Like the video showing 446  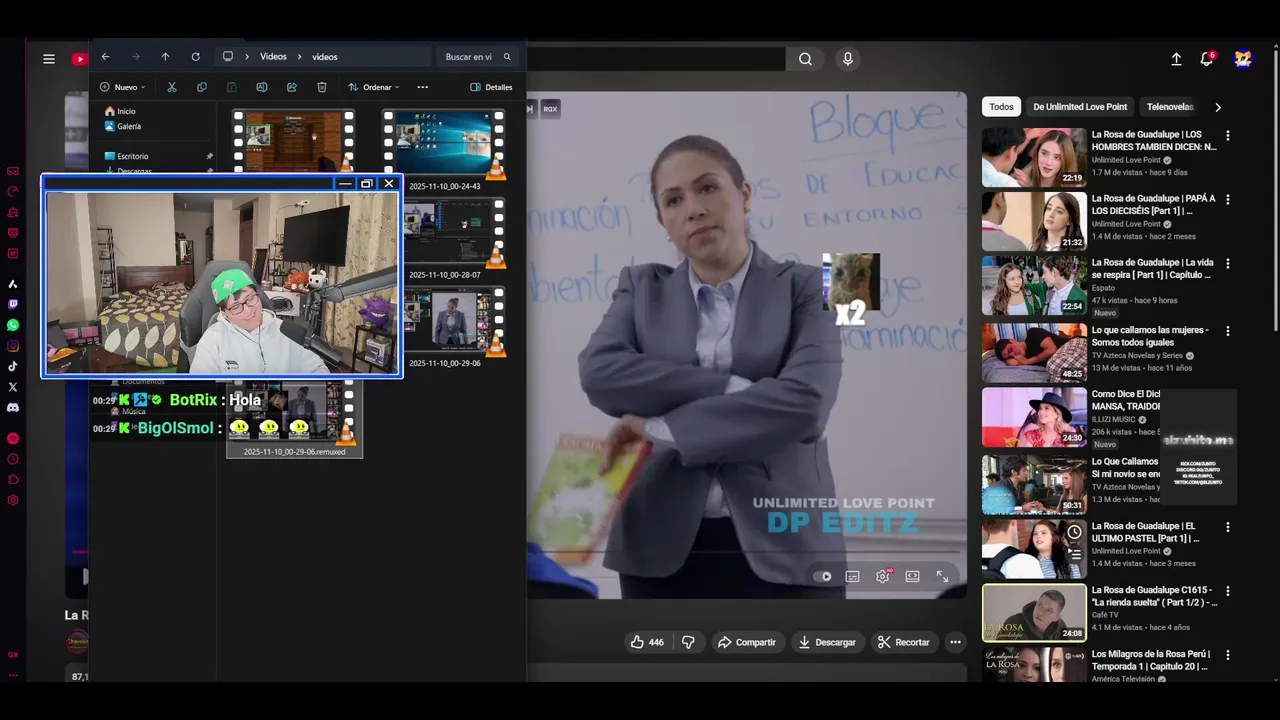(646, 642)
